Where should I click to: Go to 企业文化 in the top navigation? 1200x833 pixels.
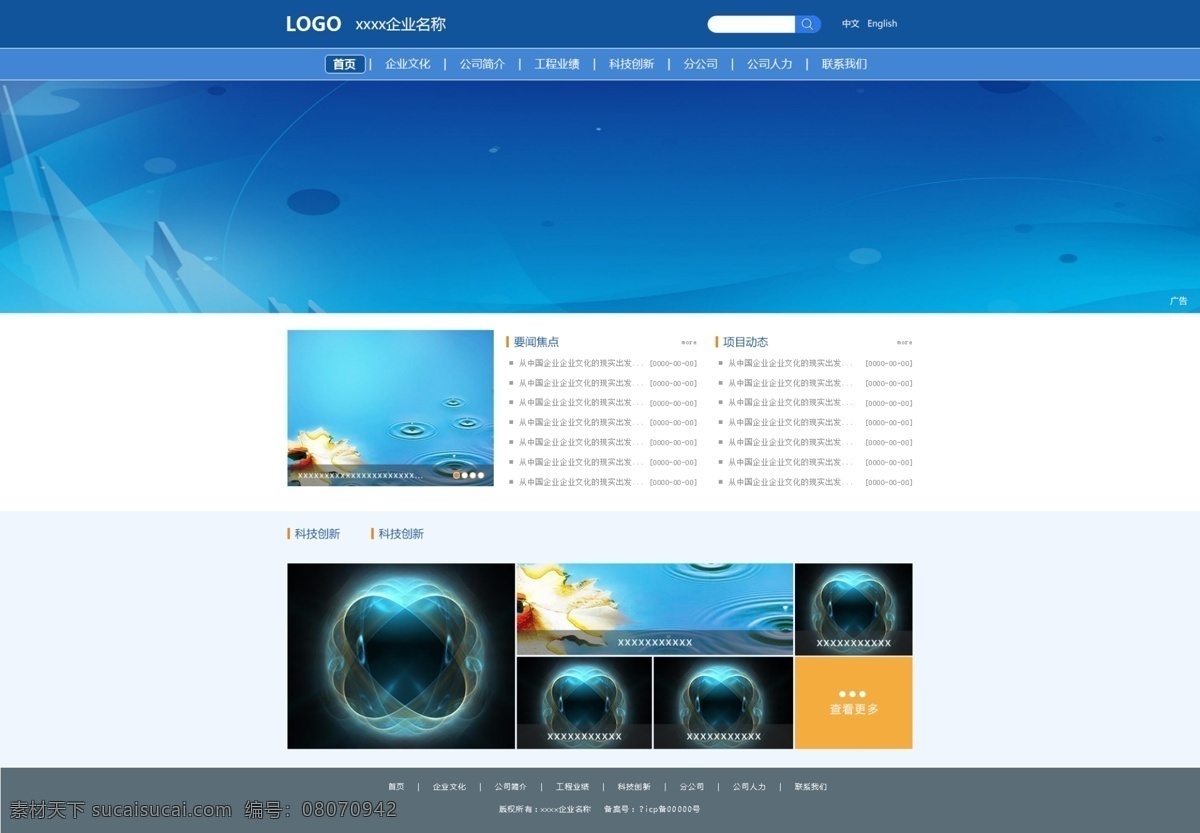point(408,64)
